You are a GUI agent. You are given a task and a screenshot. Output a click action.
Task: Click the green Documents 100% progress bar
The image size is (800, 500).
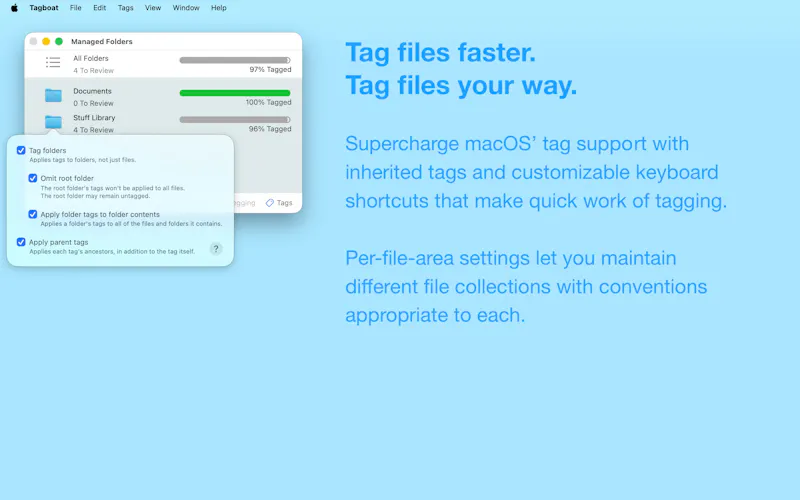pyautogui.click(x=235, y=93)
